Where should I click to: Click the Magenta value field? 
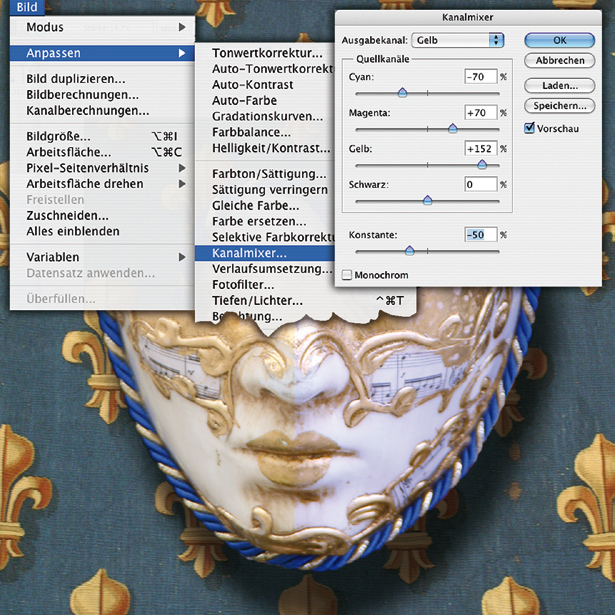pyautogui.click(x=480, y=113)
